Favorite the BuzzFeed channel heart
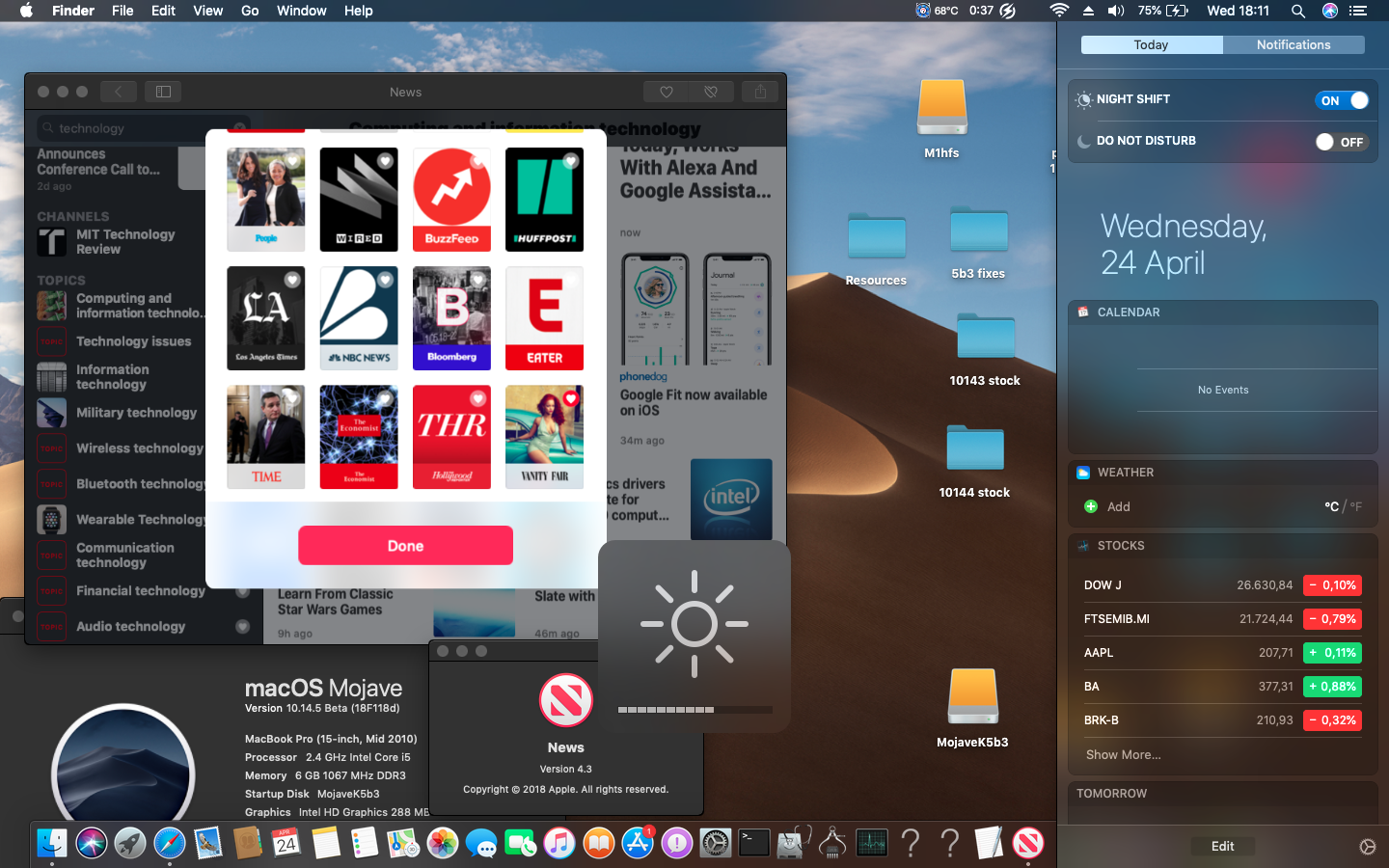1389x868 pixels. point(477,161)
